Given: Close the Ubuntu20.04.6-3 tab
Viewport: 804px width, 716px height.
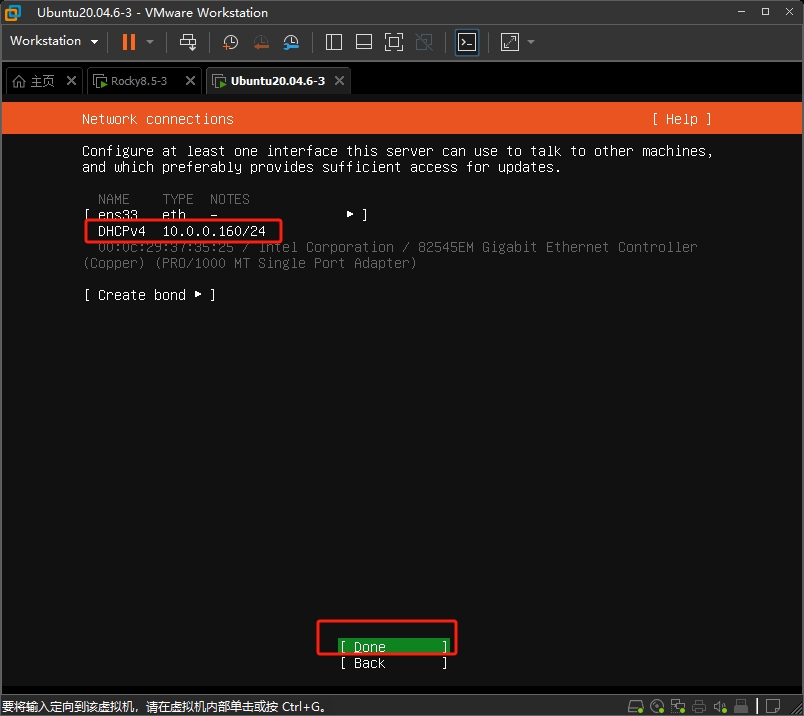Looking at the screenshot, I should pos(339,81).
